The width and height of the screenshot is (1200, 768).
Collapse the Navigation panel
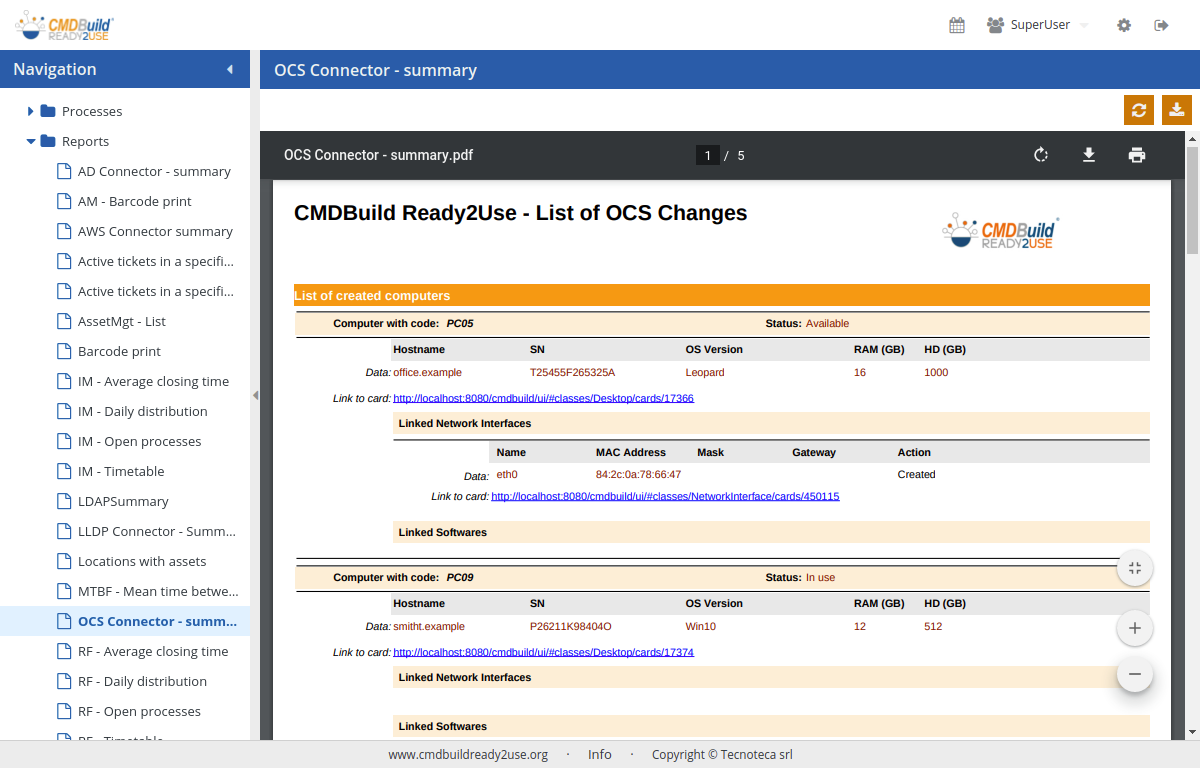tap(230, 69)
